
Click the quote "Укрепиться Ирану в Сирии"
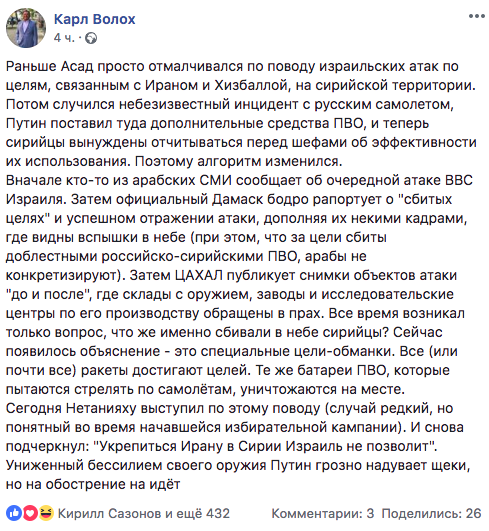point(188,446)
